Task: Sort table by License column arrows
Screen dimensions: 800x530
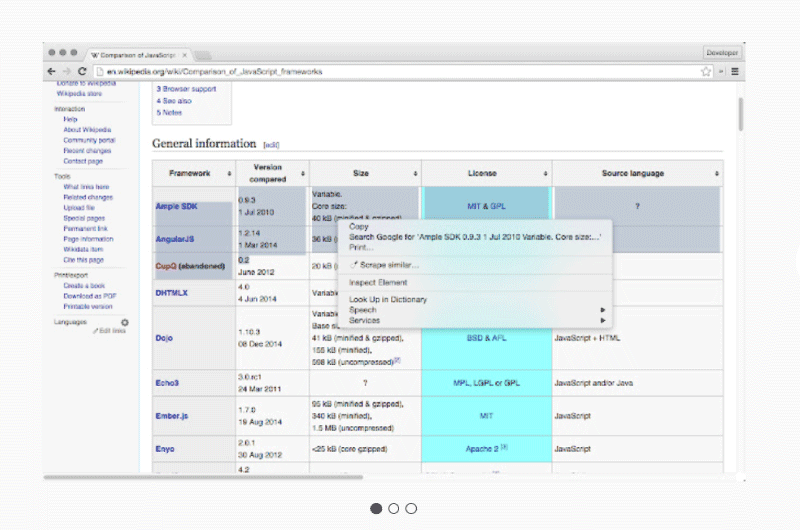Action: coord(545,174)
